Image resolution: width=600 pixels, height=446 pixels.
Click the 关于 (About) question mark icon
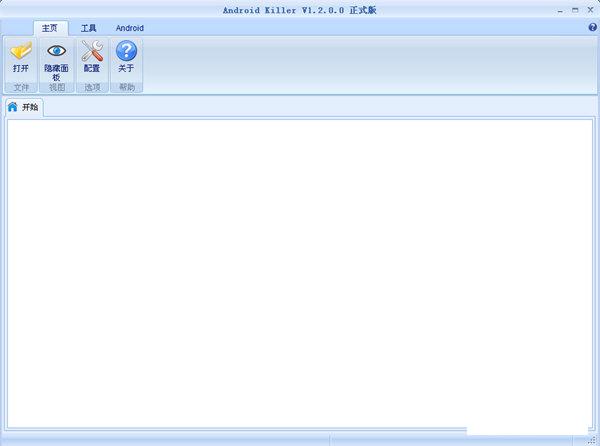pyautogui.click(x=126, y=51)
